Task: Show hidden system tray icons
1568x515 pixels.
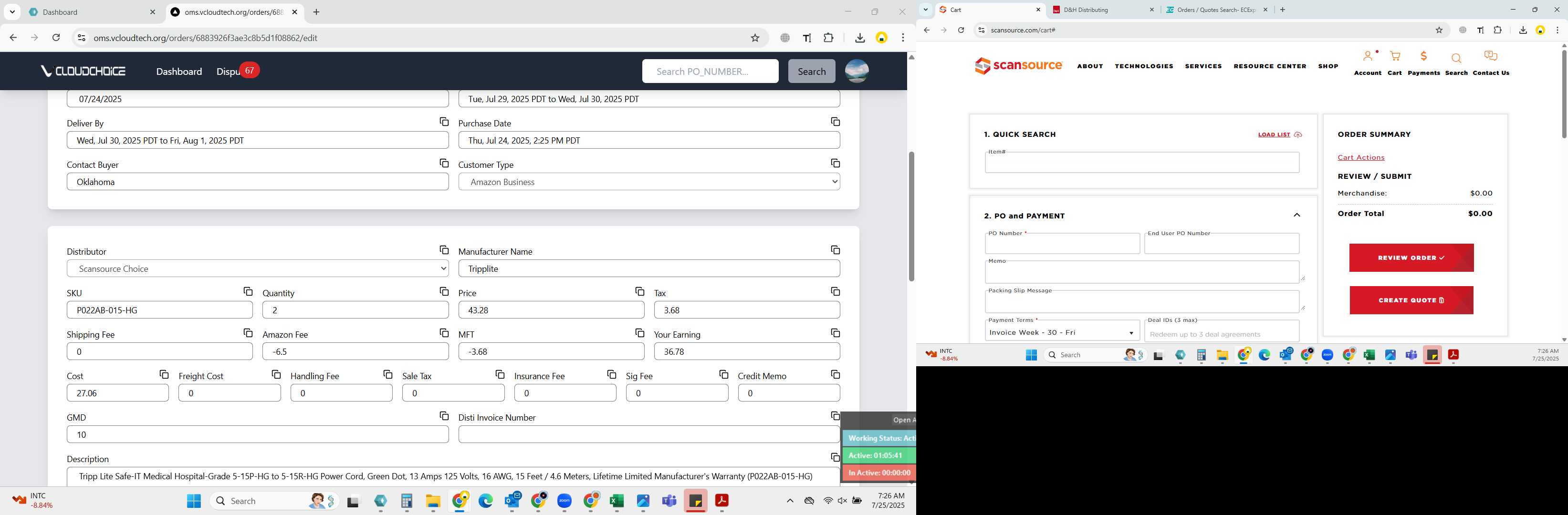Action: tap(789, 501)
